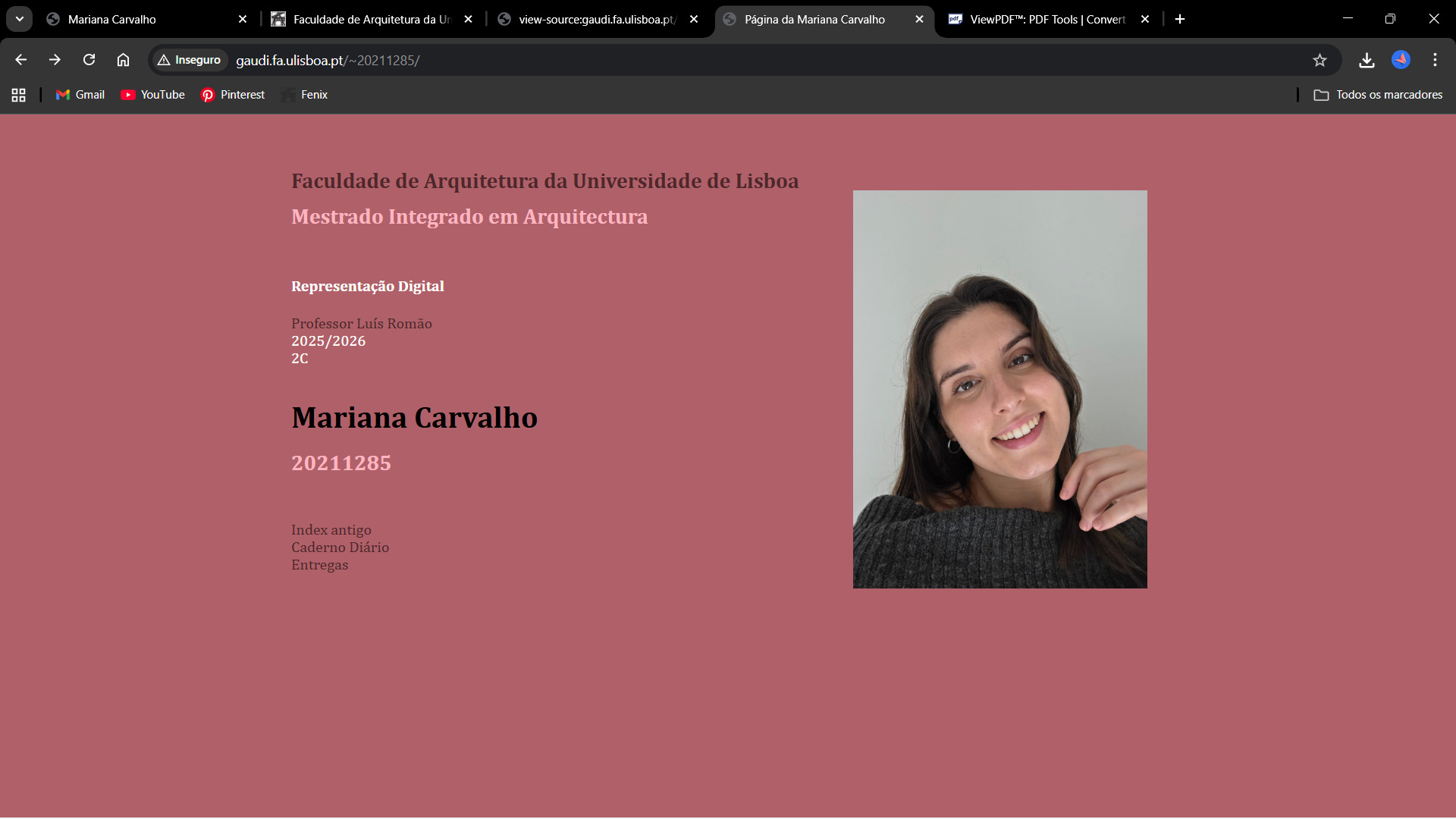
Task: Open the Entregas link
Action: [319, 565]
